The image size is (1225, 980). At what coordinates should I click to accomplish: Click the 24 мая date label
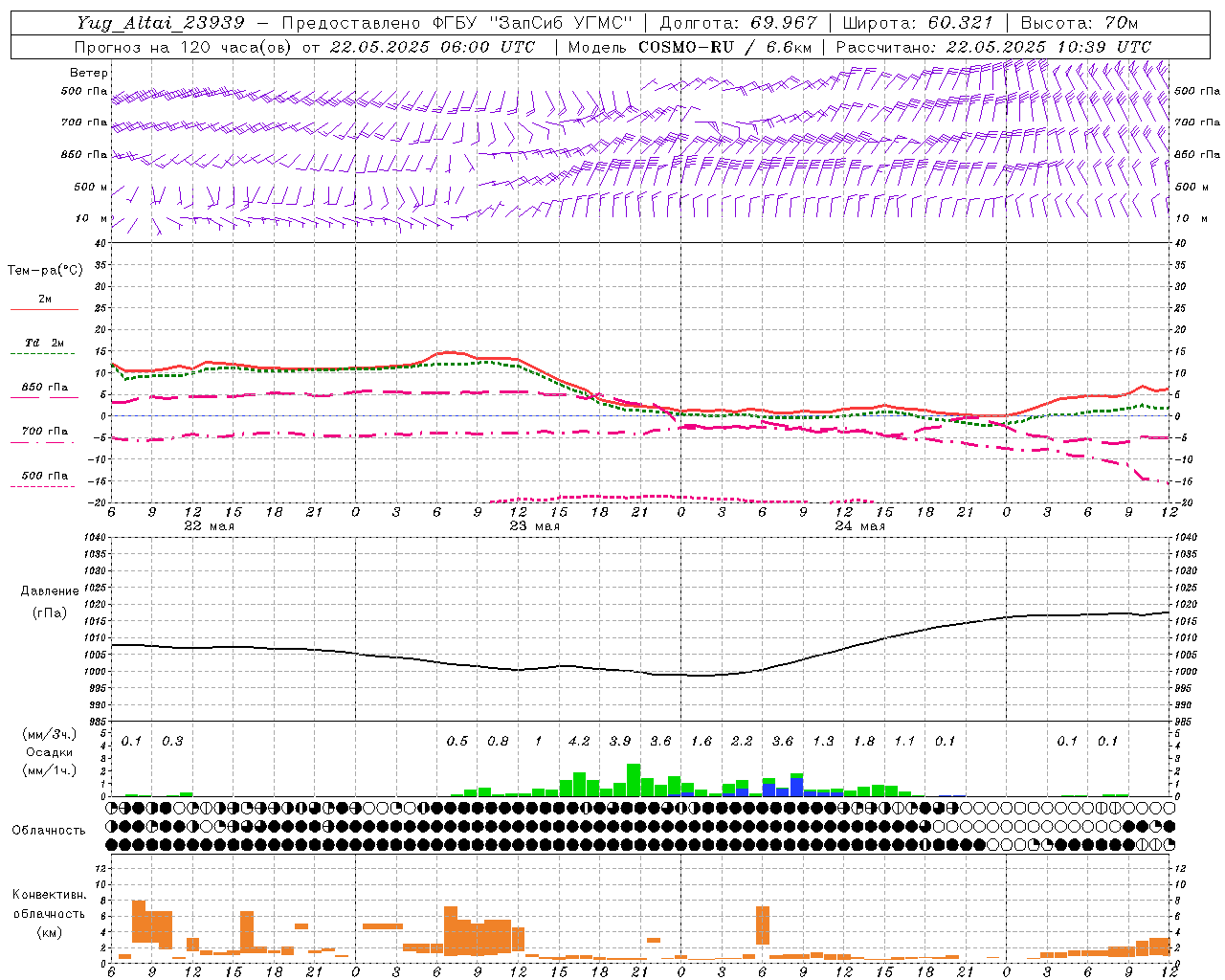point(859,526)
